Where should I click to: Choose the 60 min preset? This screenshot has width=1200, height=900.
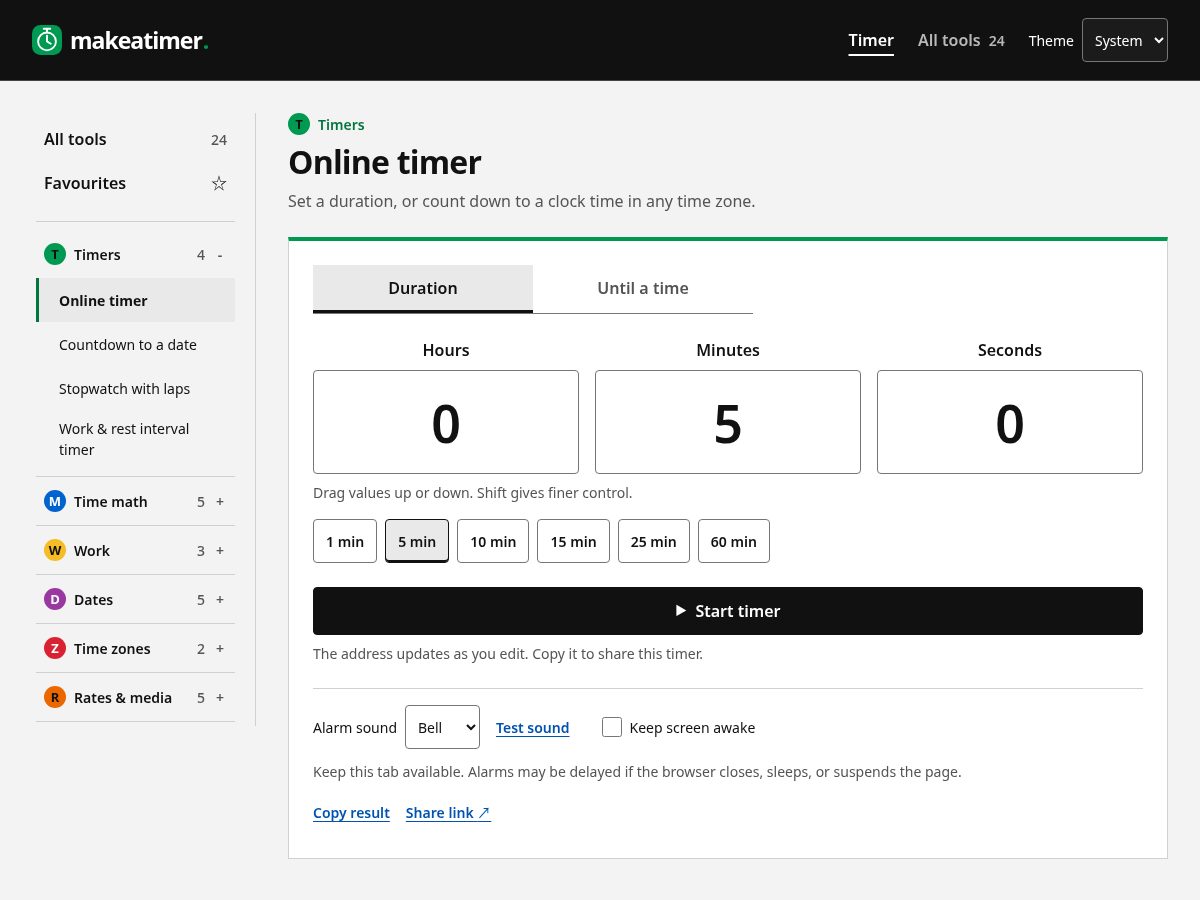[x=734, y=541]
